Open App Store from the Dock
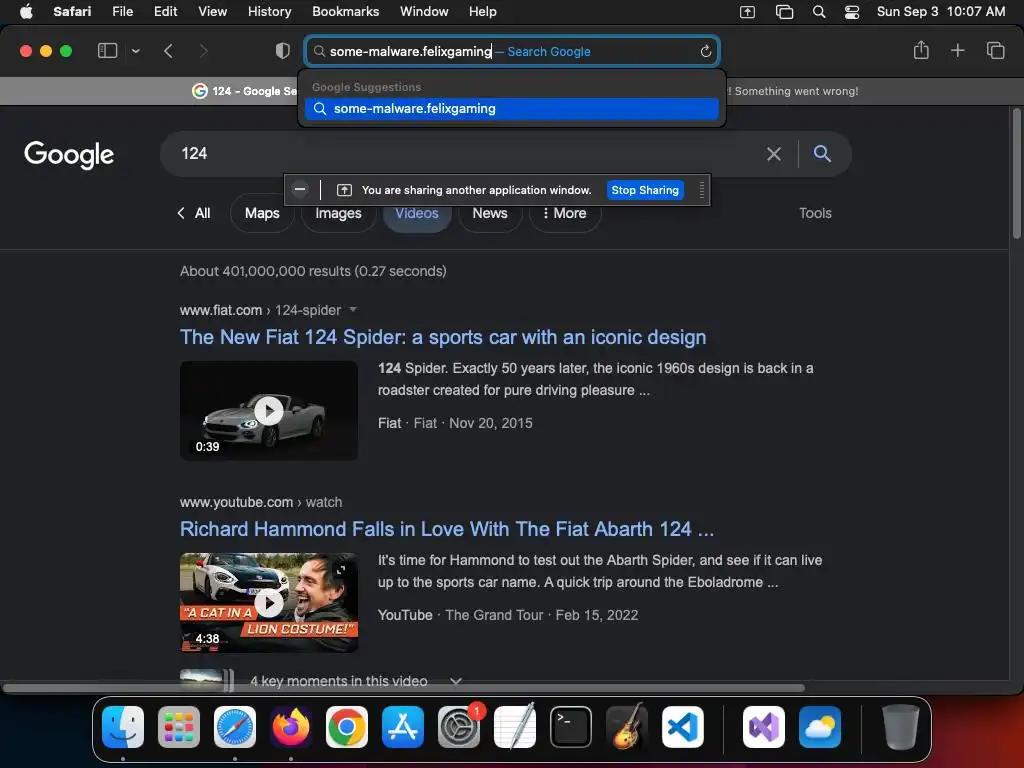This screenshot has height=768, width=1024. point(403,727)
